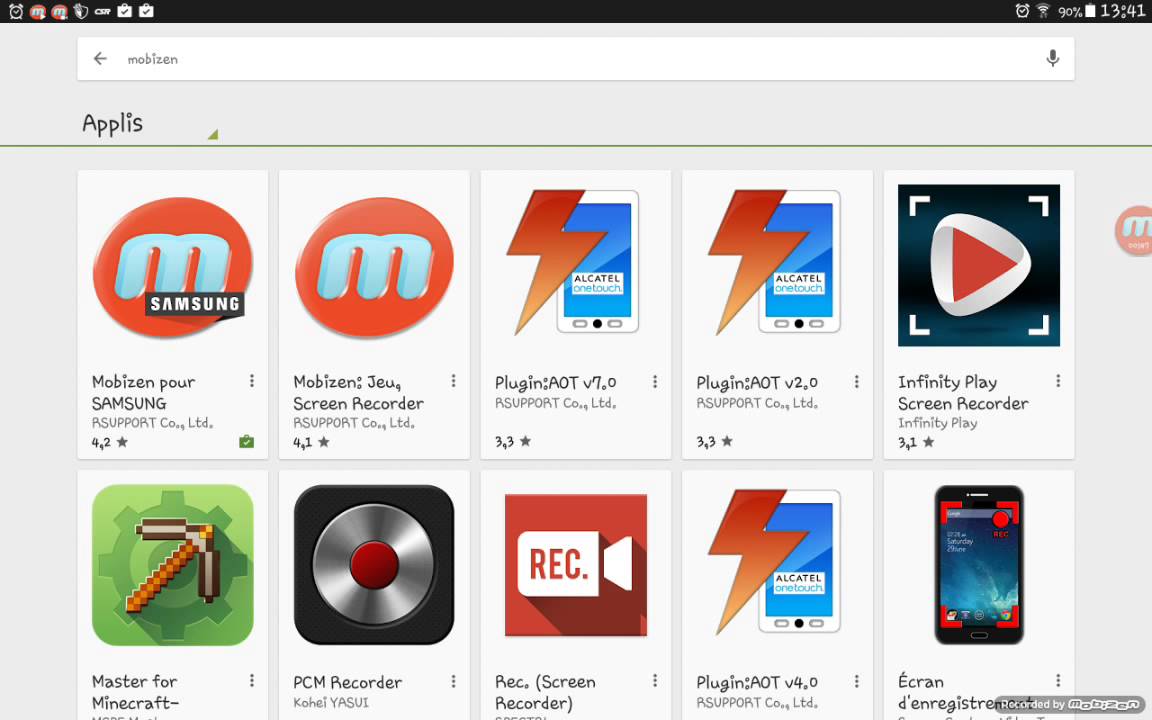Image resolution: width=1152 pixels, height=720 pixels.
Task: Click the Mobizen: Jeu, Screen Recorder title
Action: [359, 392]
